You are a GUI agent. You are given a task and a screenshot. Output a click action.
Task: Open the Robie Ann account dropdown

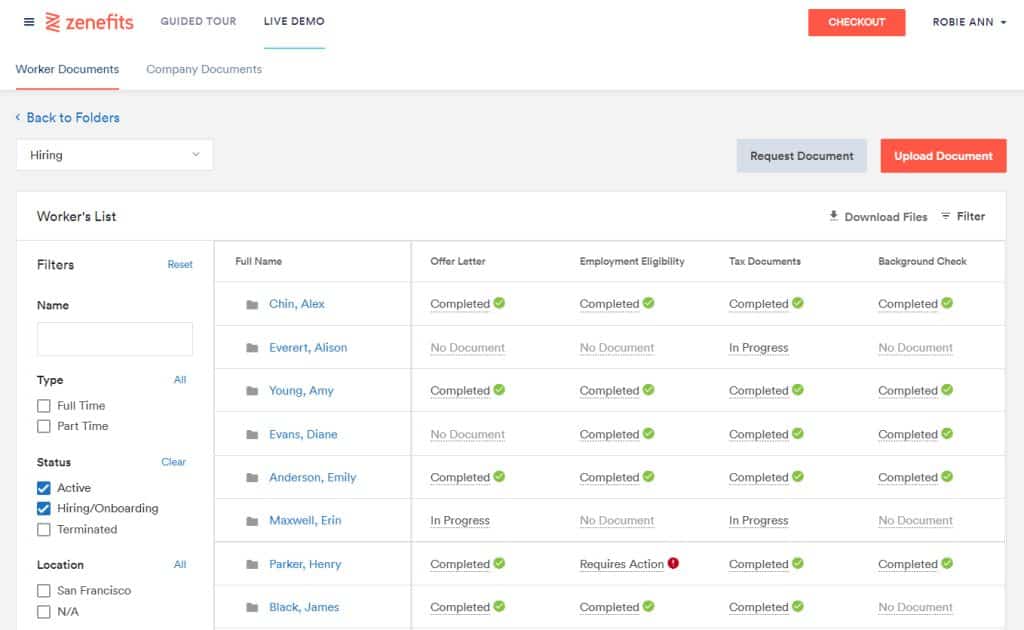969,22
